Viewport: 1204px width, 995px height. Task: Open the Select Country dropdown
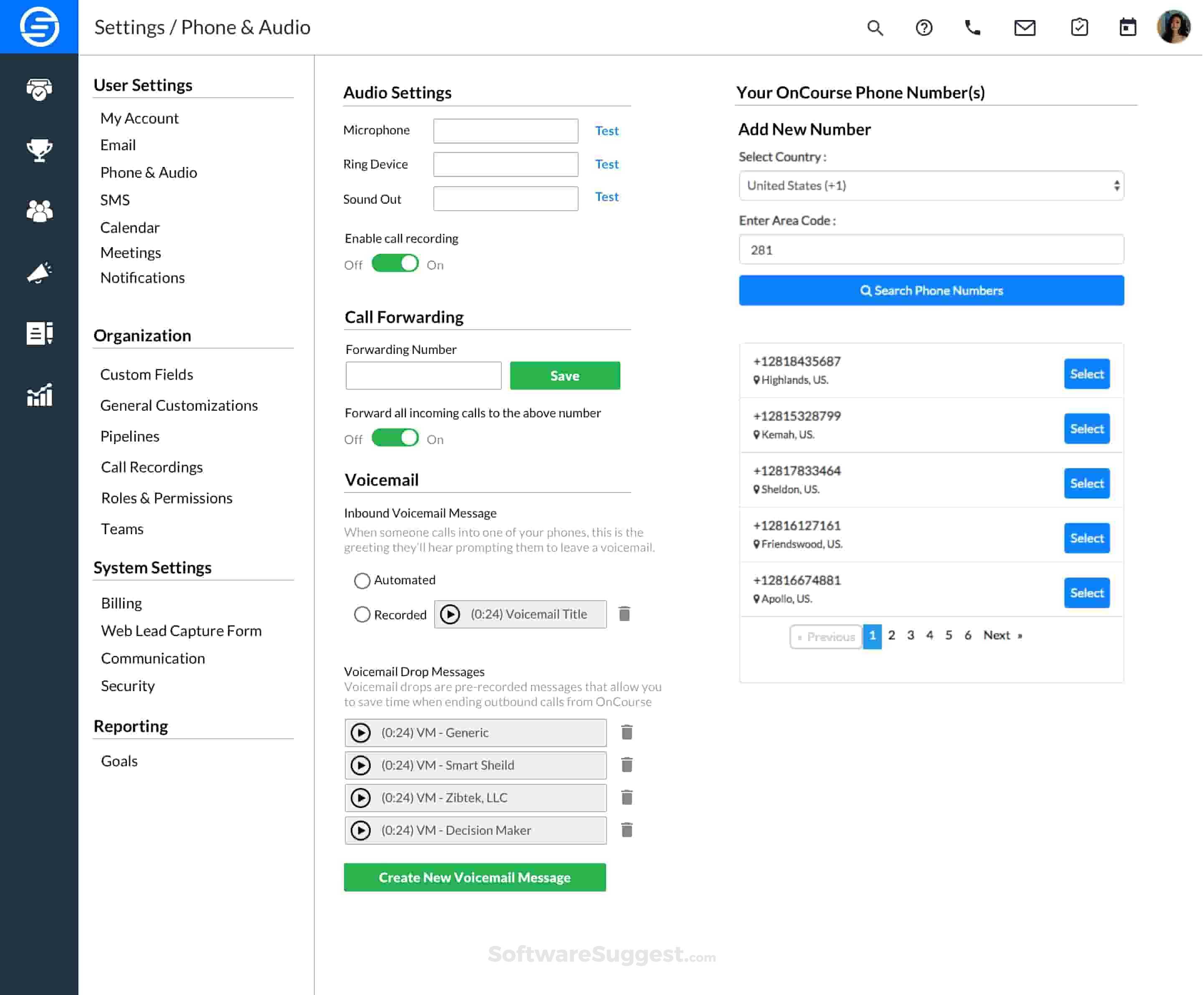[x=931, y=186]
